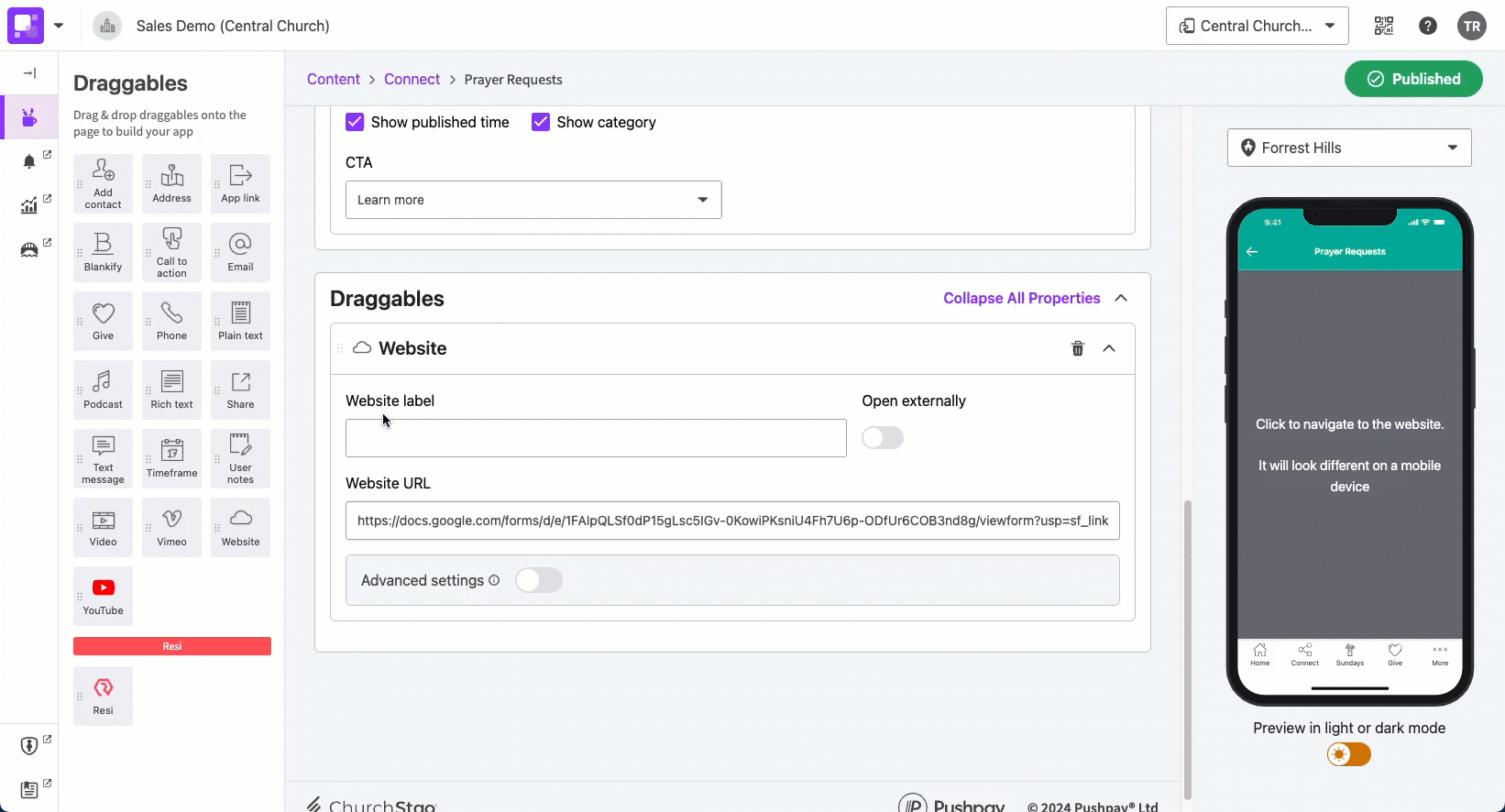Image resolution: width=1505 pixels, height=812 pixels.
Task: Uncheck the Show category checkbox
Action: [x=541, y=122]
